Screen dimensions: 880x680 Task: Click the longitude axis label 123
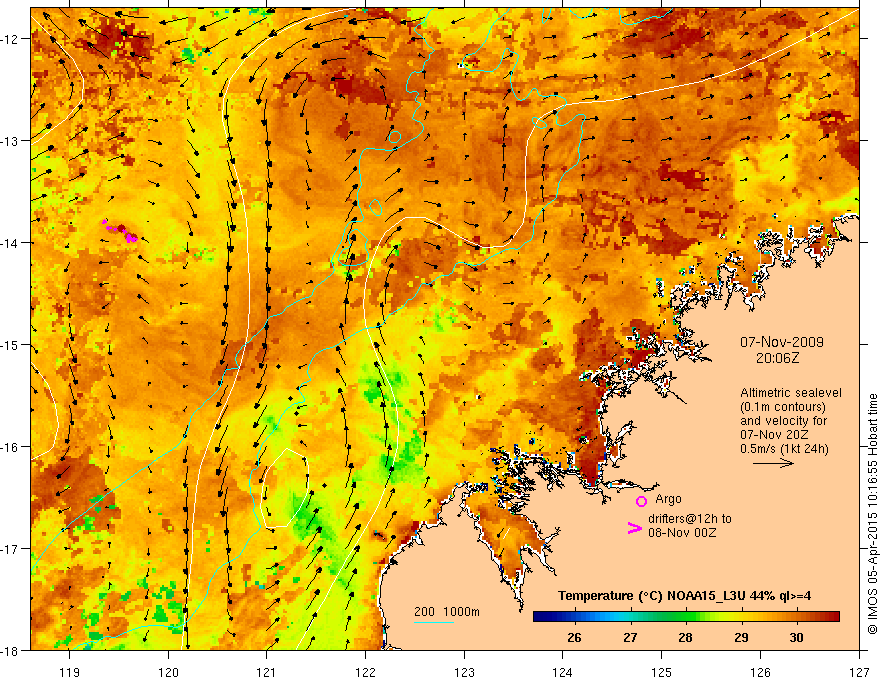click(x=464, y=672)
